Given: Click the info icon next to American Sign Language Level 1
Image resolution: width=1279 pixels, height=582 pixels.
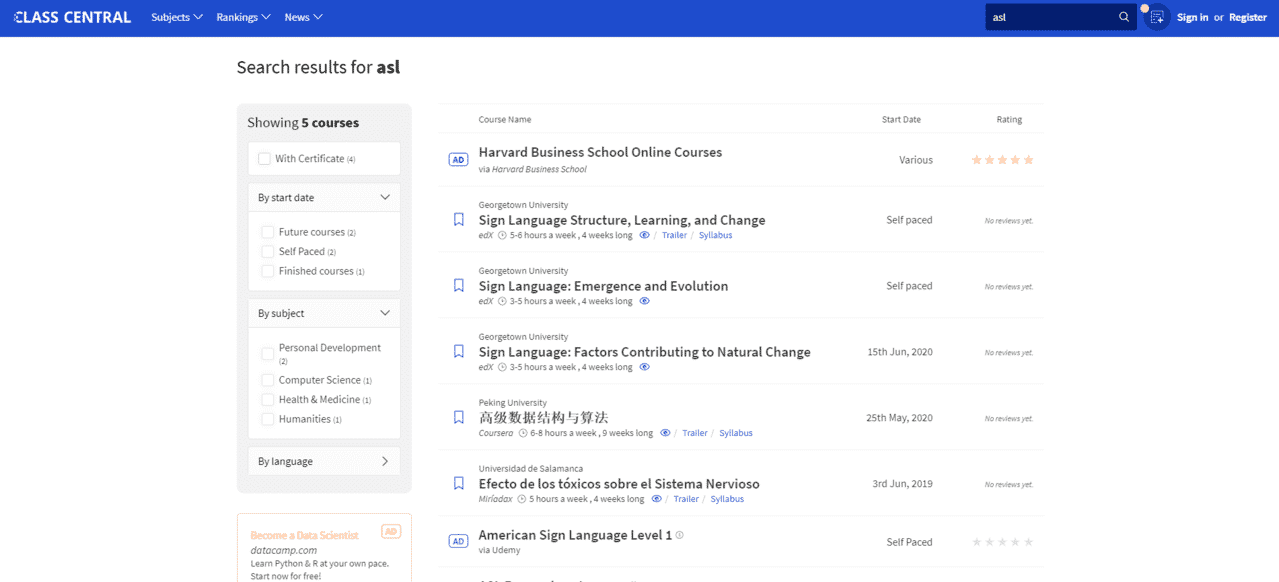Looking at the screenshot, I should [x=680, y=535].
